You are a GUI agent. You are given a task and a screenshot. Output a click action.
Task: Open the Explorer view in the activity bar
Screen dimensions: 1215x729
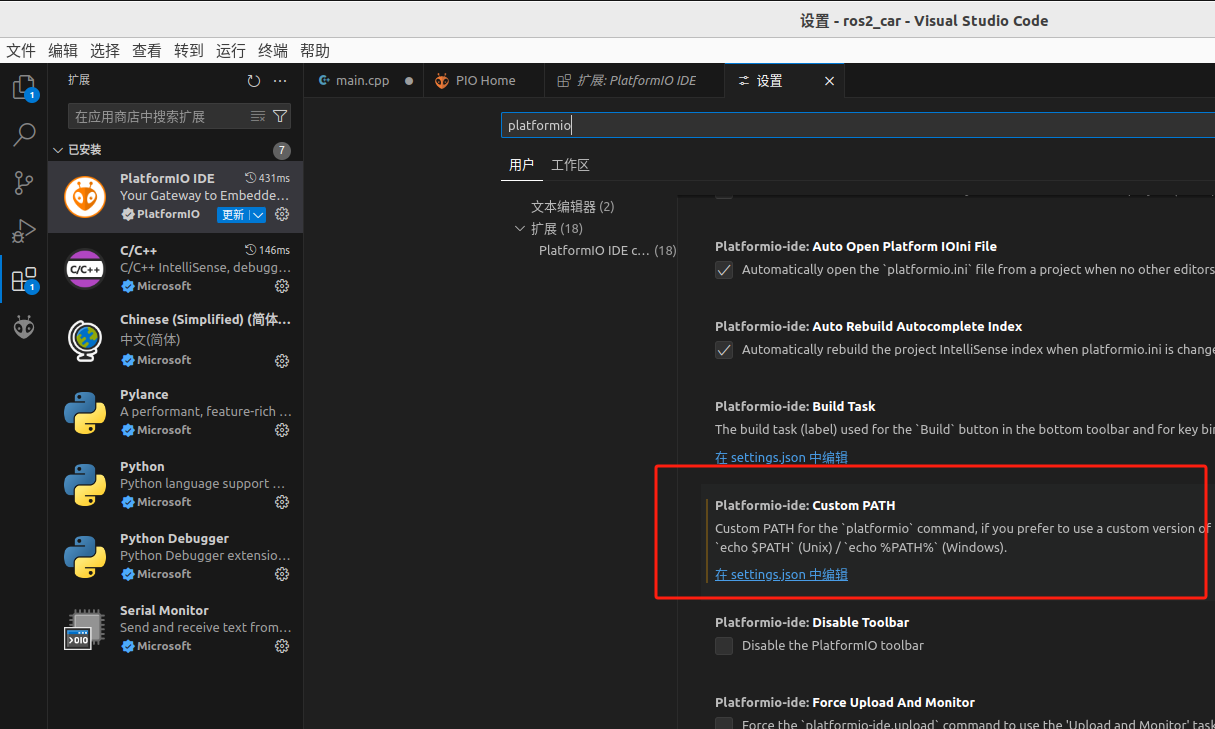click(x=23, y=88)
